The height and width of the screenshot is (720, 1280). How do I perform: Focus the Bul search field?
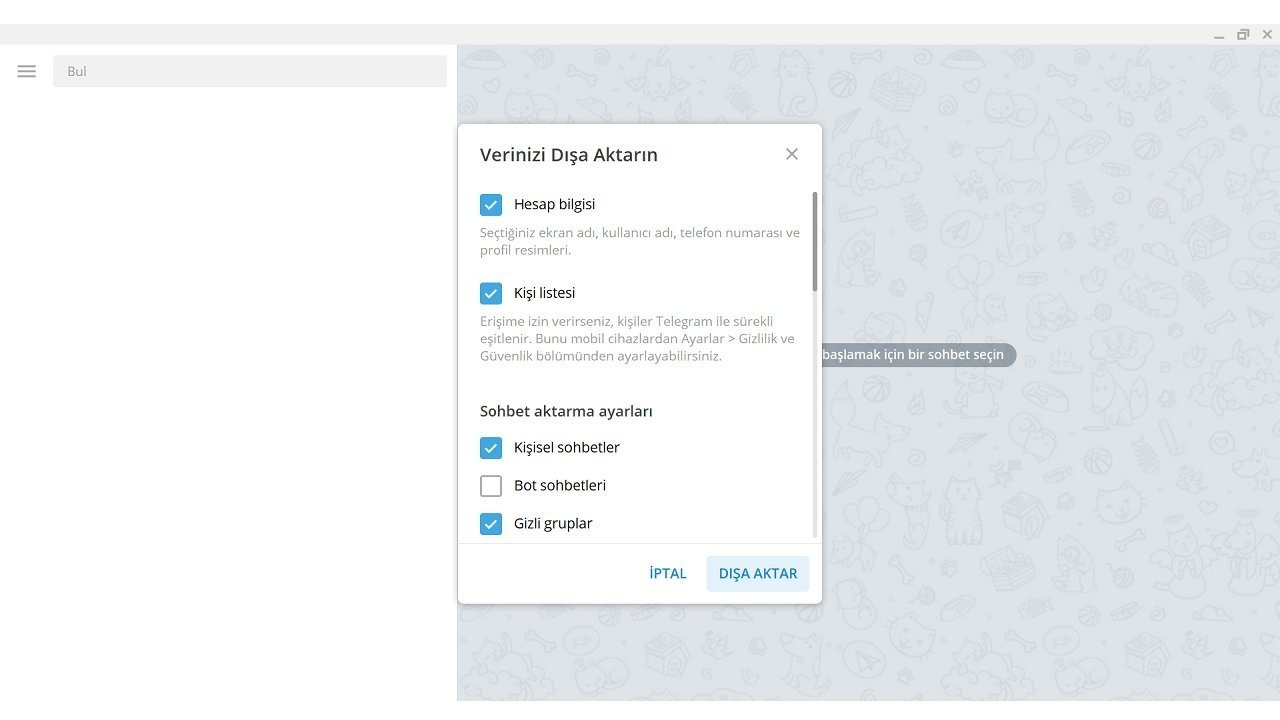250,71
